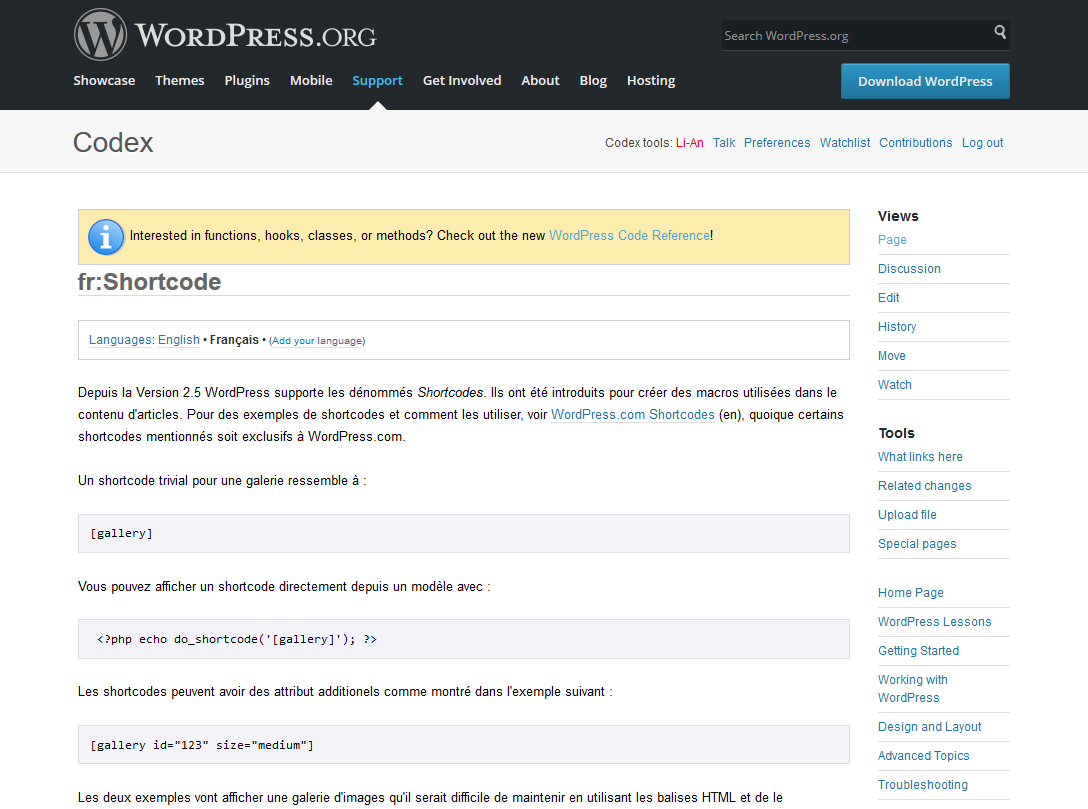Open the Li-An user page link
The height and width of the screenshot is (809, 1088).
pos(690,143)
